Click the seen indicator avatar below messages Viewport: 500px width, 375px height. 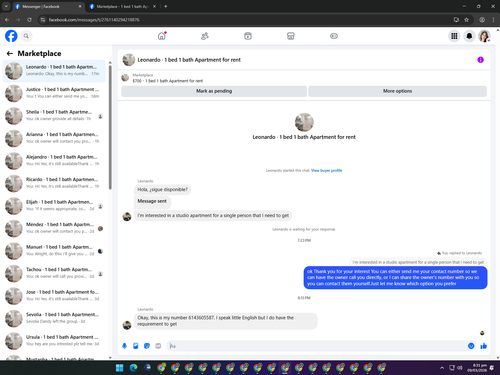(x=482, y=333)
